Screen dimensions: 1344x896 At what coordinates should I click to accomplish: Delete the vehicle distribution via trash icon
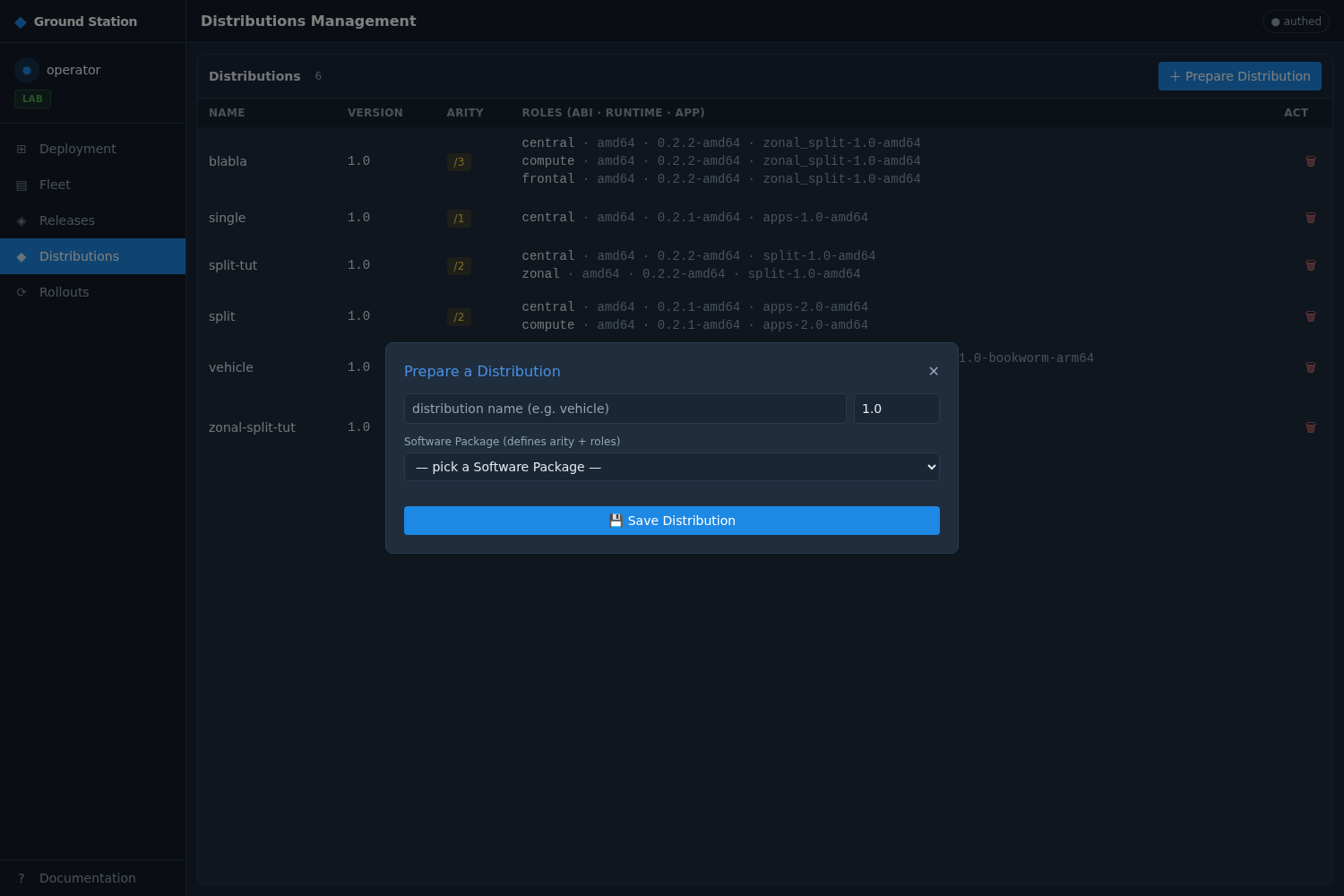1311,367
